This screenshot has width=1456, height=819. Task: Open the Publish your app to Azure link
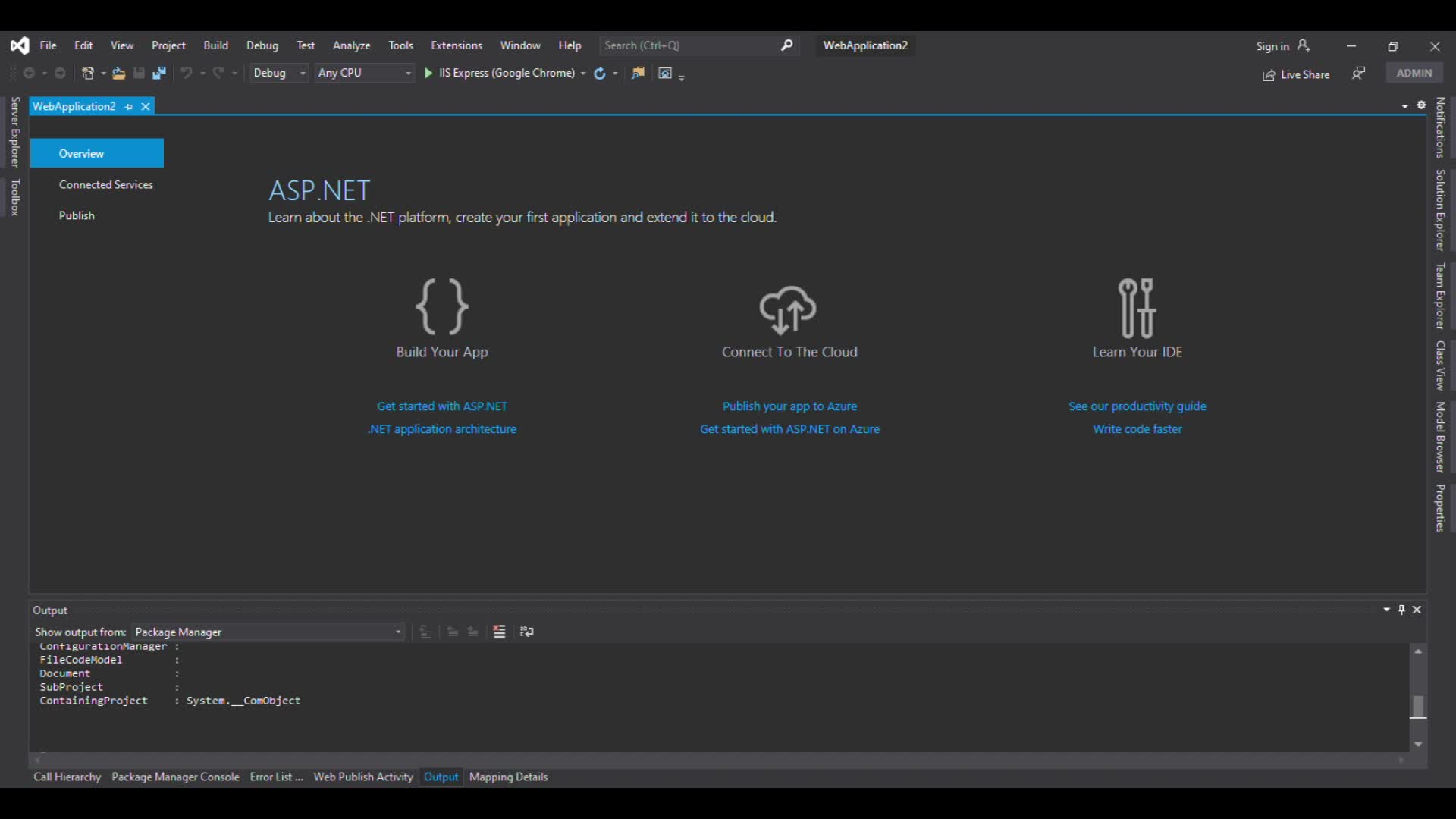(789, 406)
